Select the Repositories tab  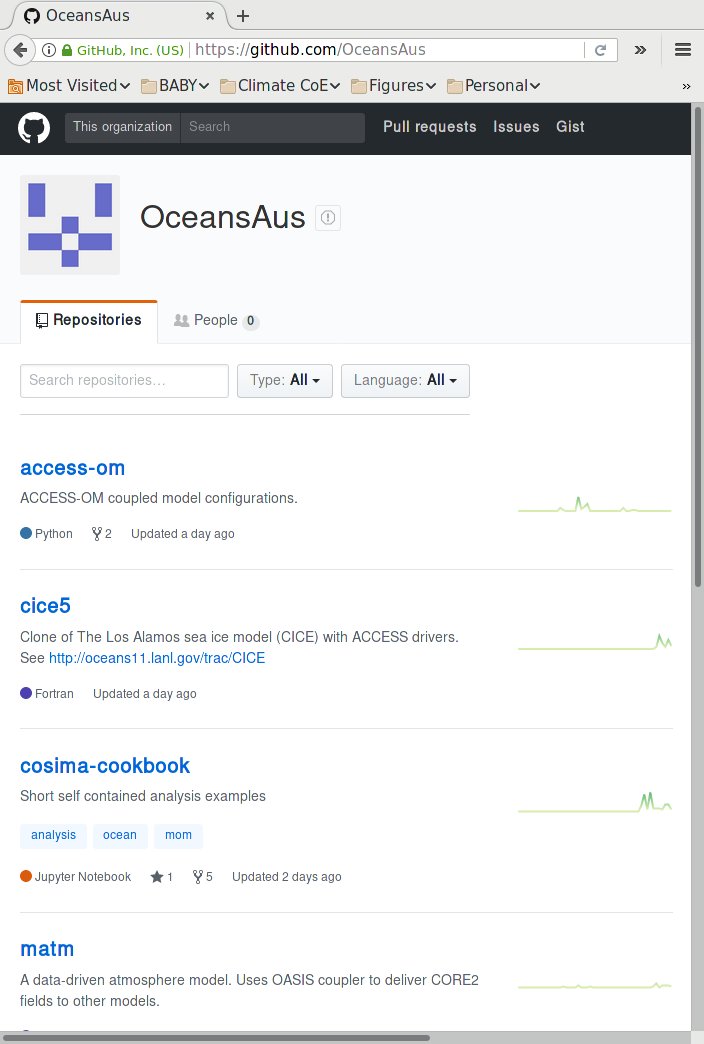89,321
